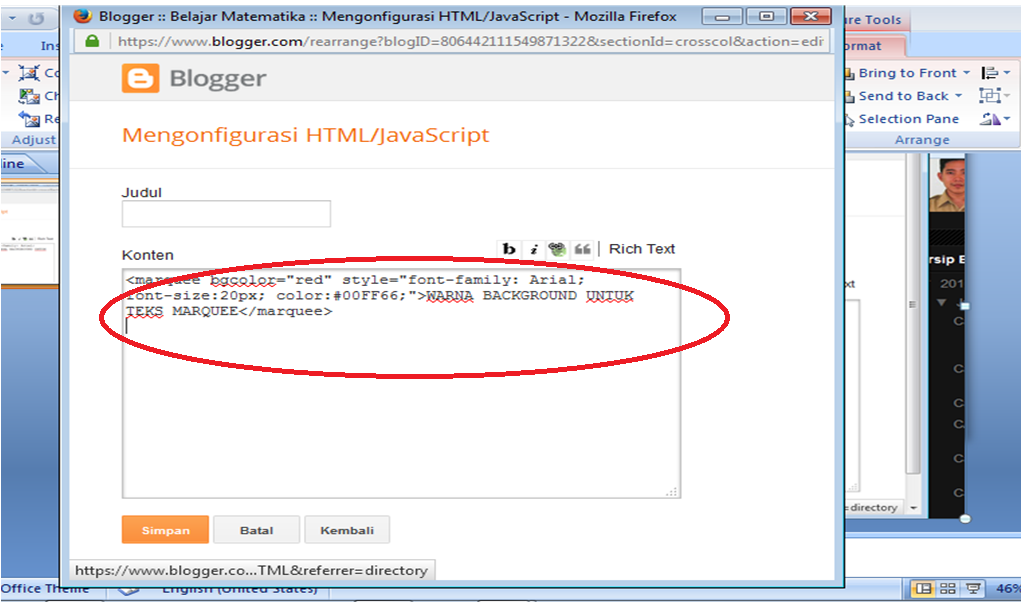Save the widget with Simpan button
Screen dimensions: 1022x603
[x=166, y=530]
